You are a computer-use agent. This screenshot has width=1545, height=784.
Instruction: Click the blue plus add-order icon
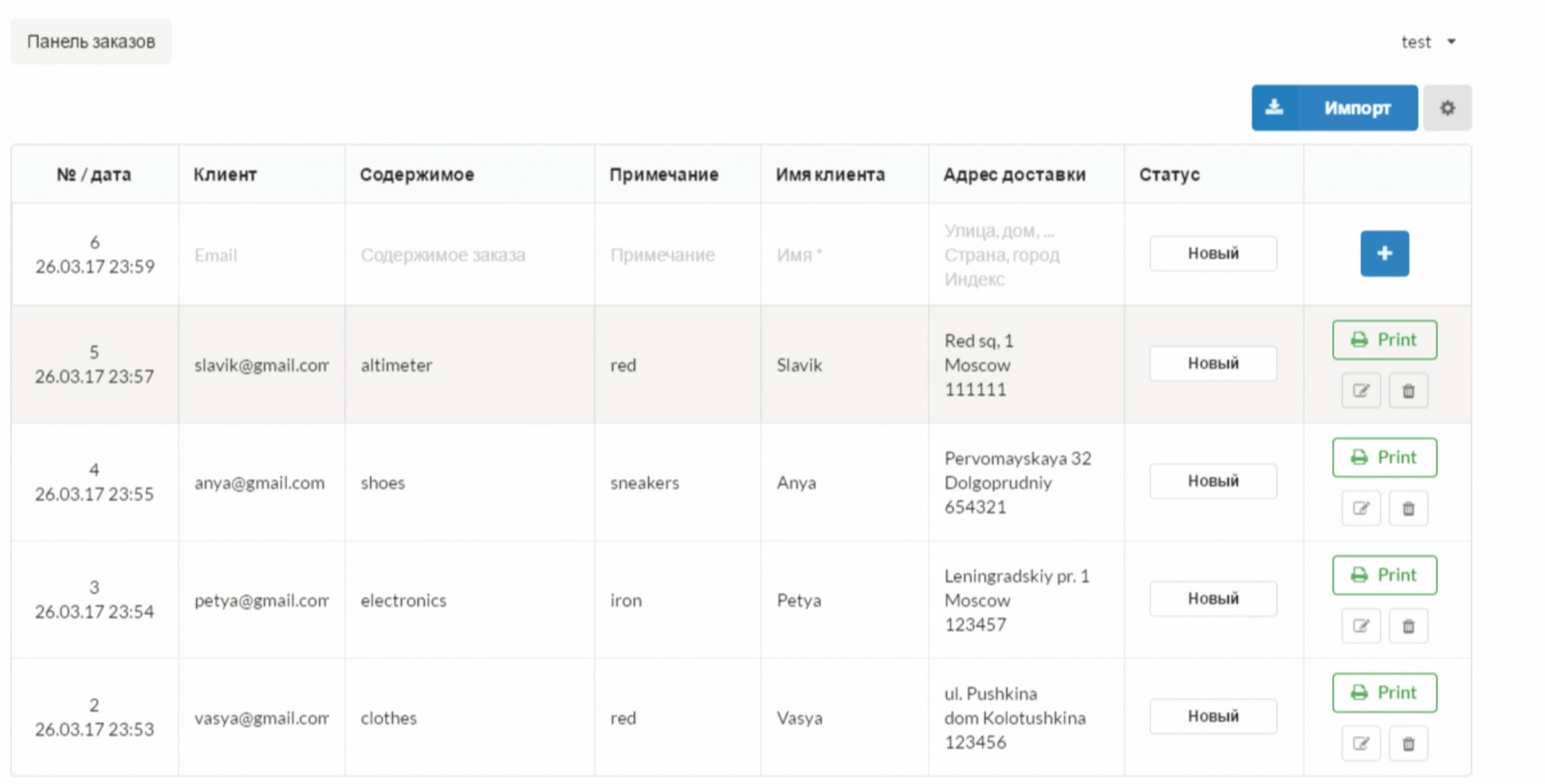point(1384,253)
